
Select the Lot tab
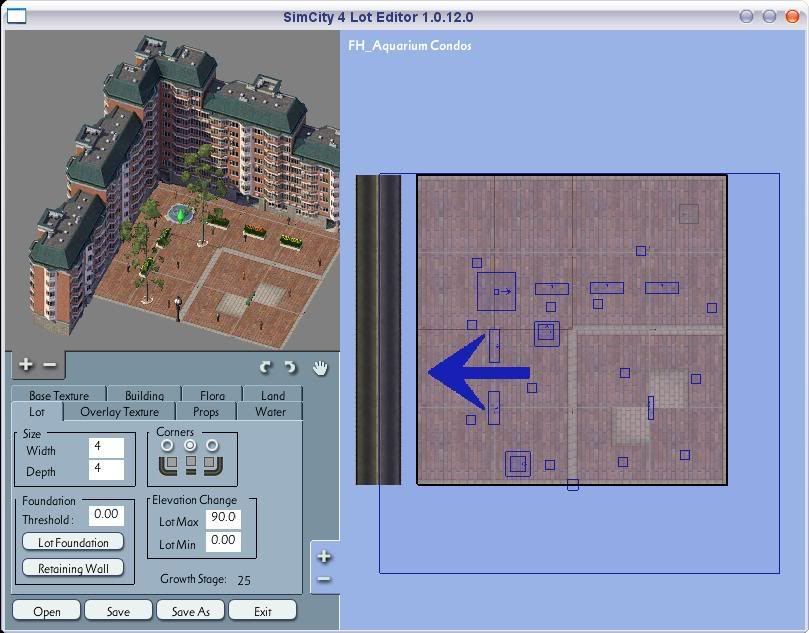(37, 412)
